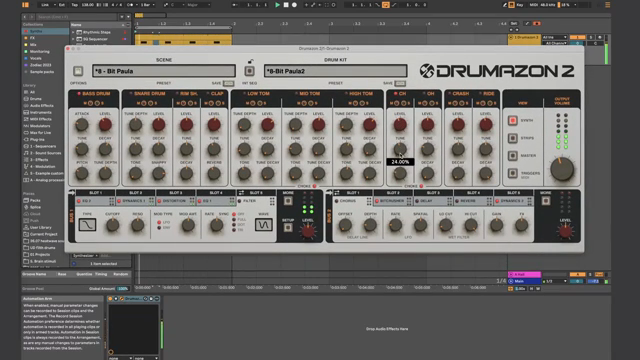Screen dimensions: 640x360
Task: Click Bus 1 SETUP button
Action: [x=288, y=227]
